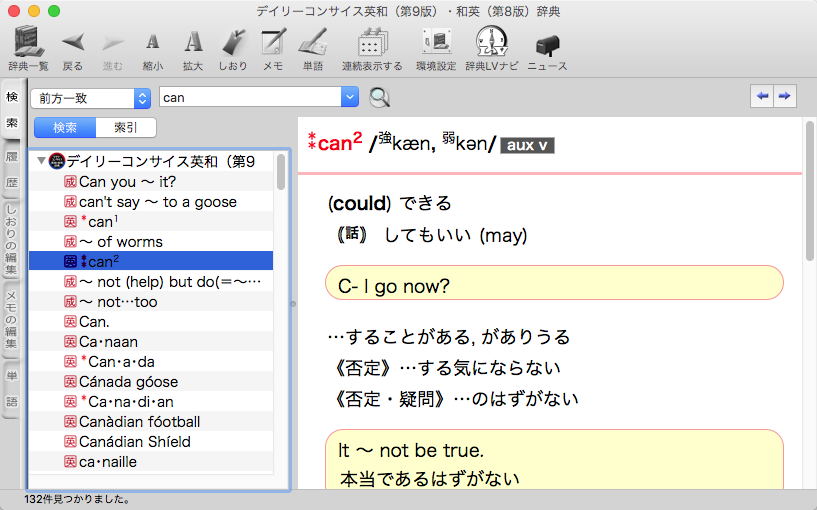The image size is (817, 510).
Task: Add a bookmark with しおり icon
Action: coord(233,42)
